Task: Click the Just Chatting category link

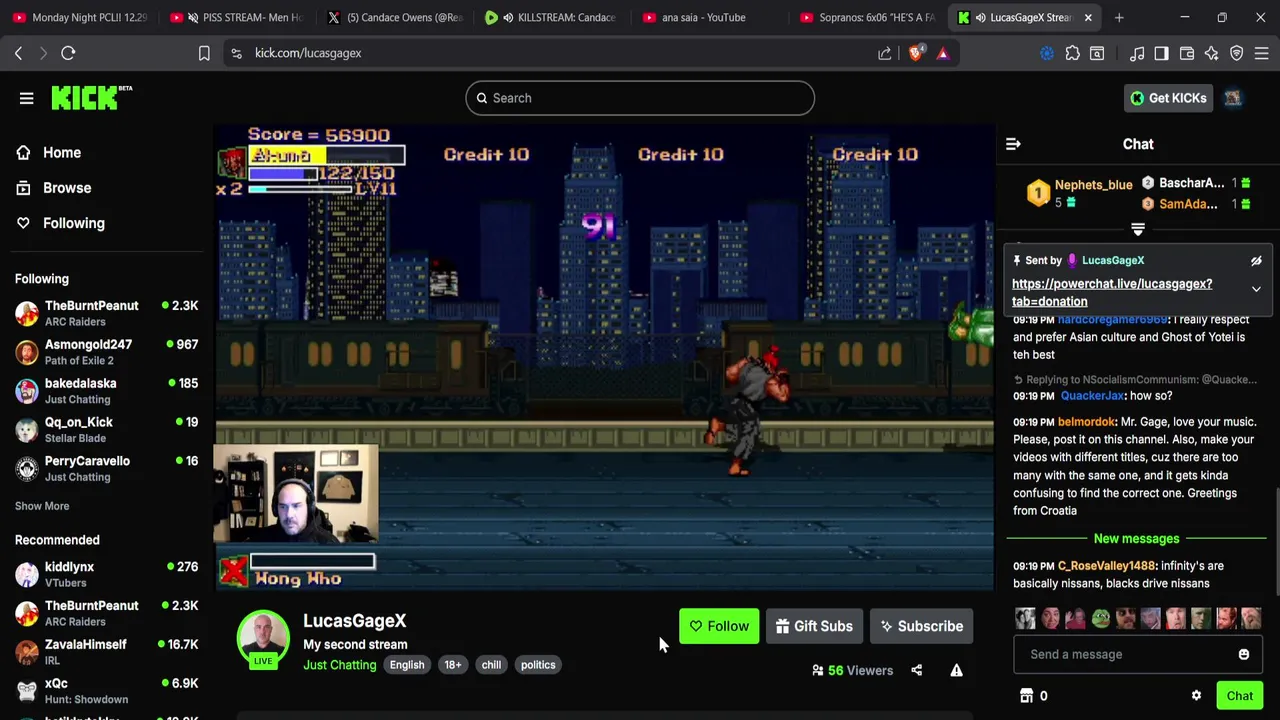Action: tap(340, 665)
